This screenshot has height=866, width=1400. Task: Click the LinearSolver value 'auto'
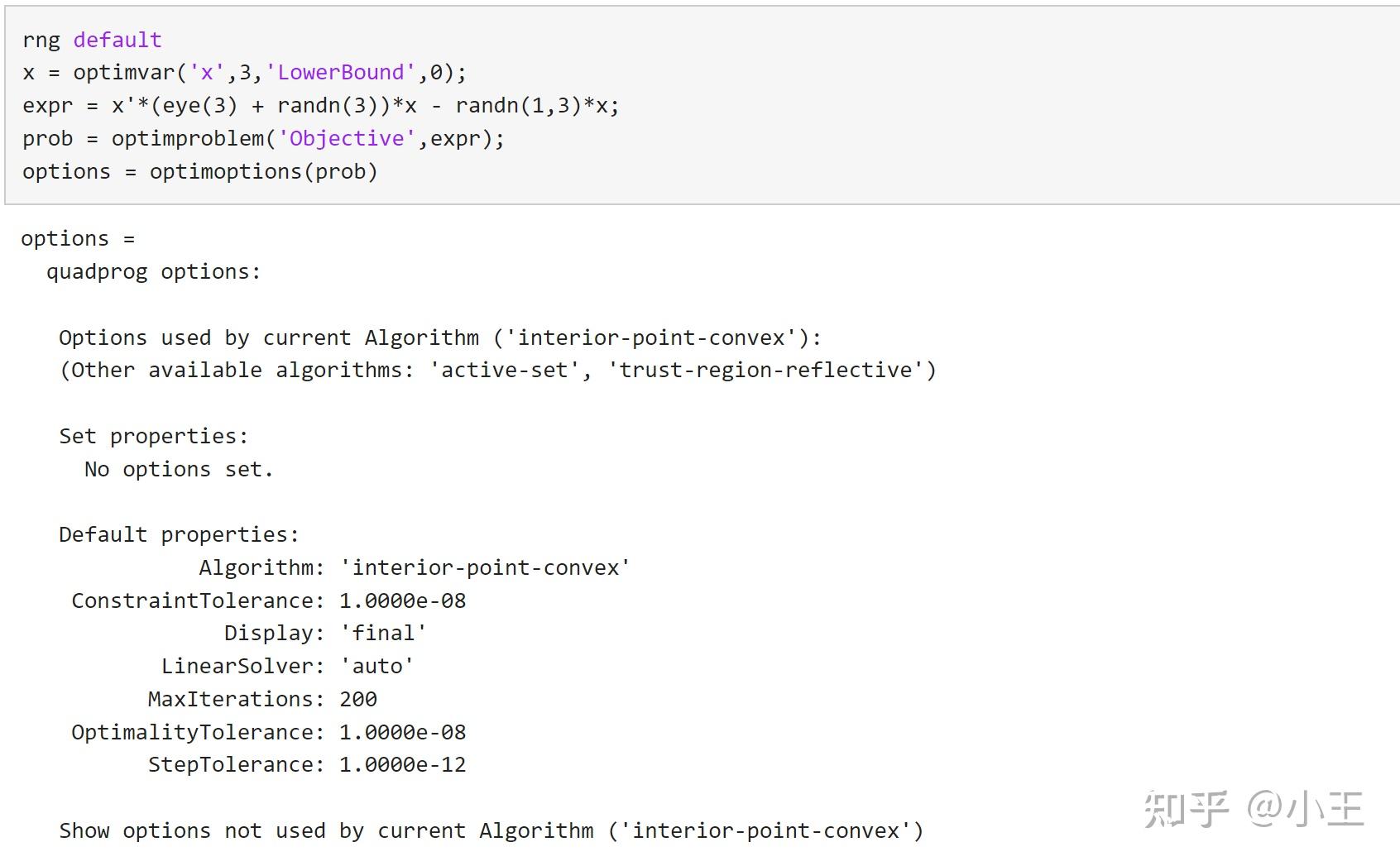377,666
